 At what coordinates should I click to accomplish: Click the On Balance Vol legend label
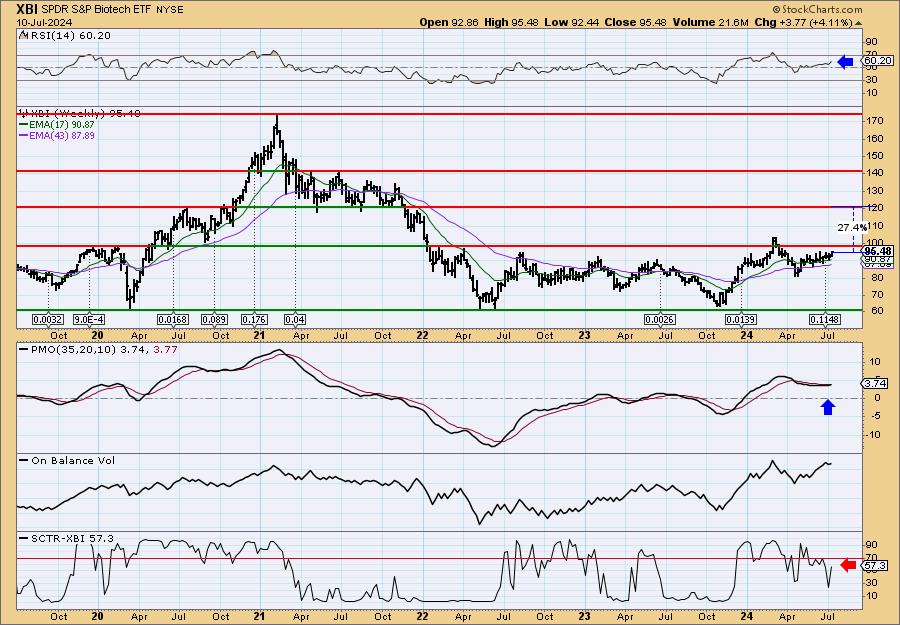[x=73, y=460]
